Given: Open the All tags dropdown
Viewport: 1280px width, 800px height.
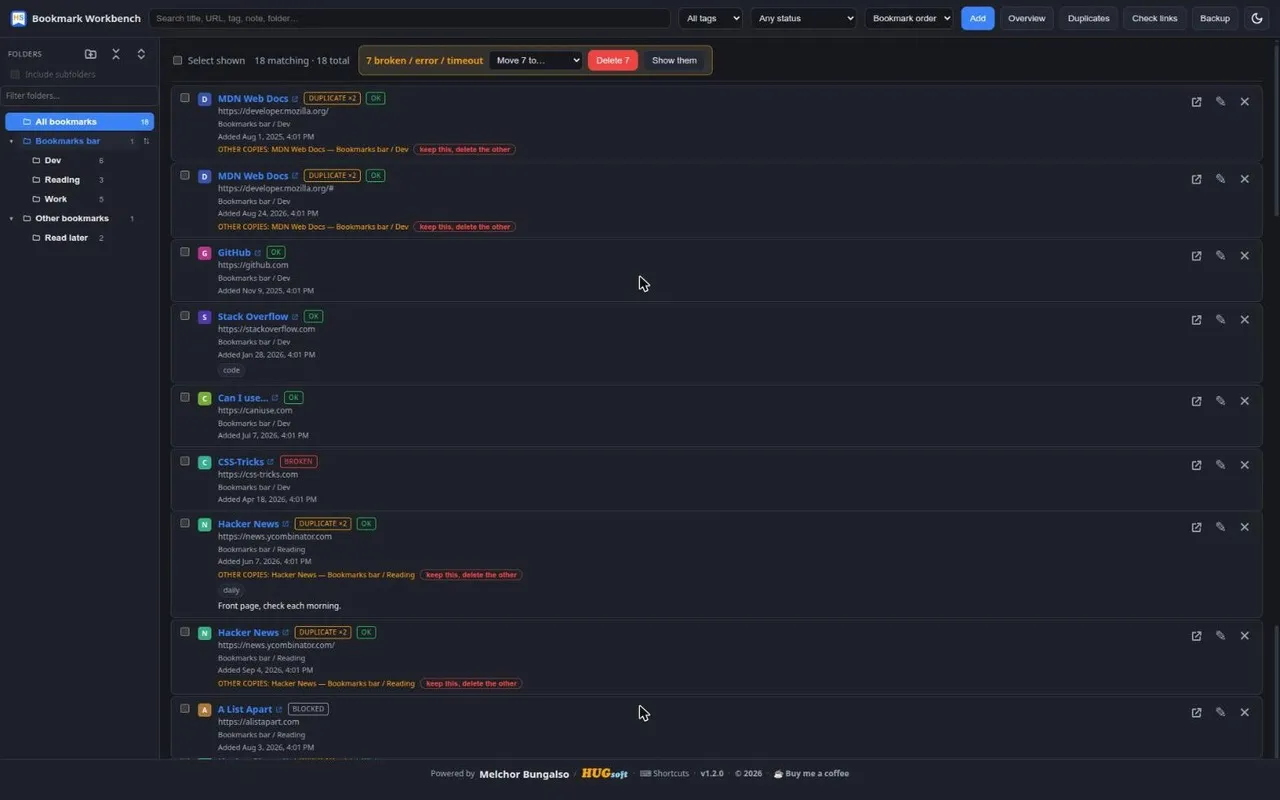Looking at the screenshot, I should [x=710, y=18].
